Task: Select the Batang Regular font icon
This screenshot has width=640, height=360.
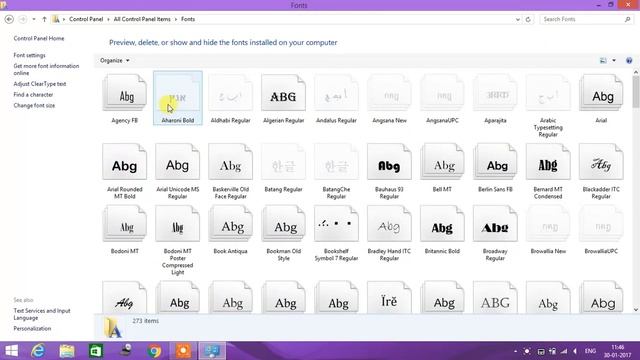Action: tap(283, 162)
